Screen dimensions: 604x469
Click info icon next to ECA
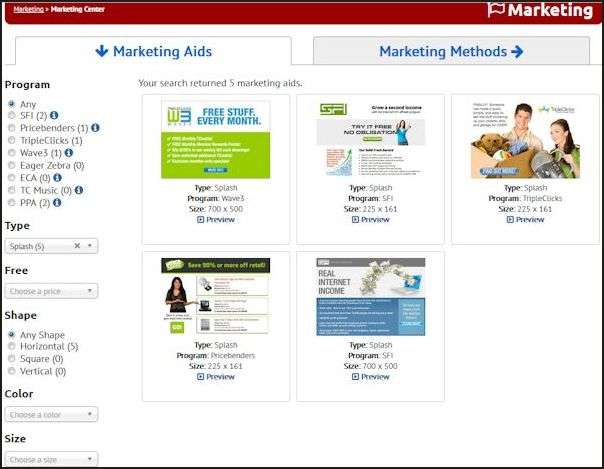click(x=59, y=178)
